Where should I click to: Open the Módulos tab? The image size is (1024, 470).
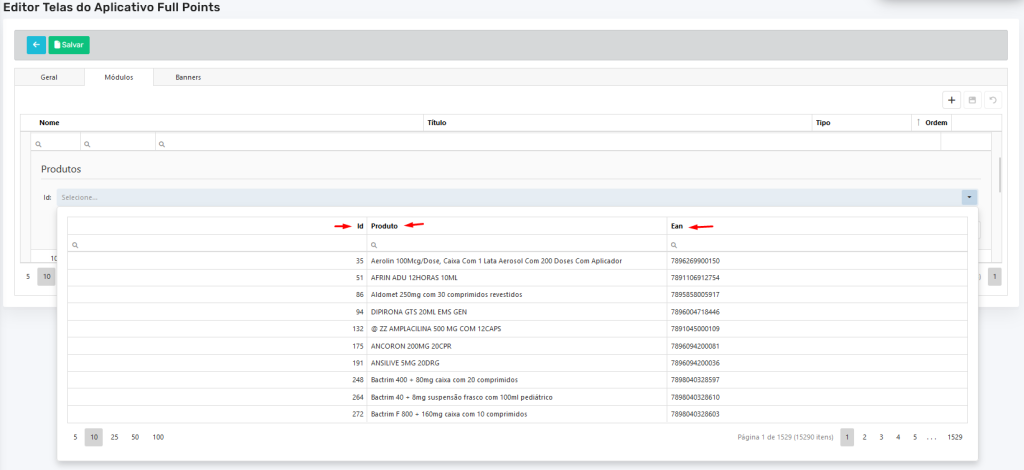pos(119,77)
